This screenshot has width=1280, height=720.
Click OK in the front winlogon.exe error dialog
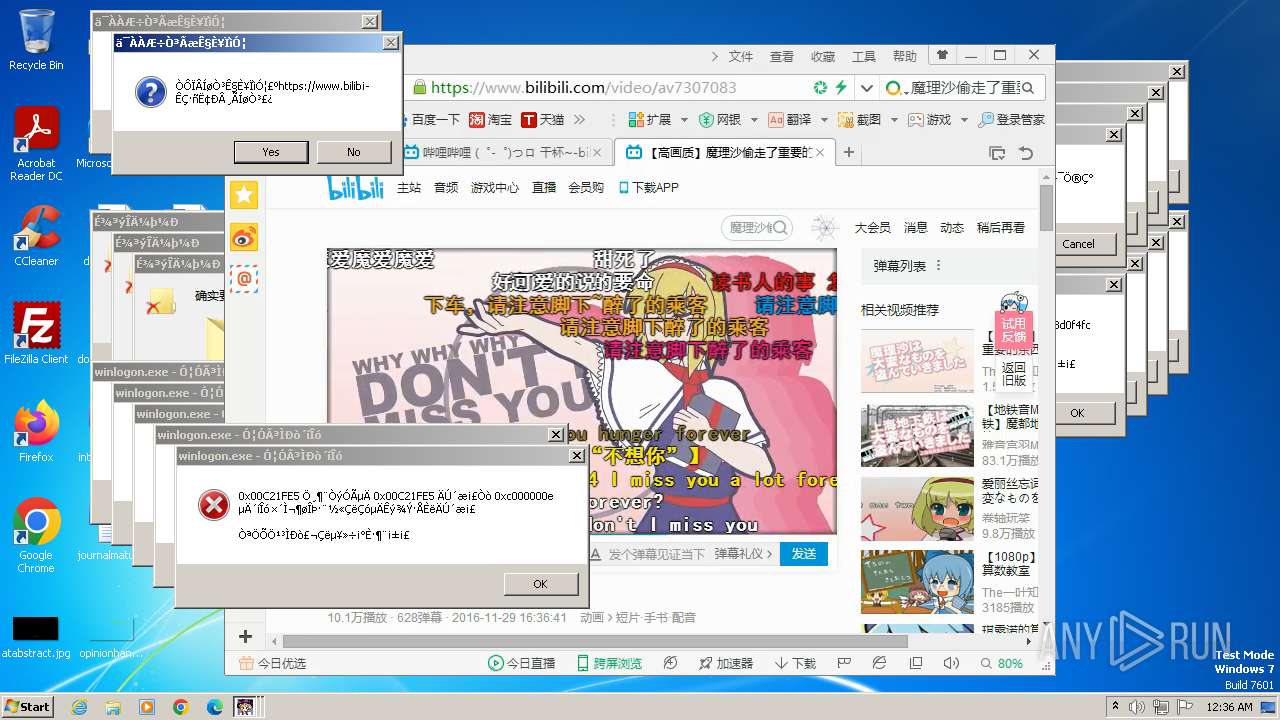pos(541,584)
